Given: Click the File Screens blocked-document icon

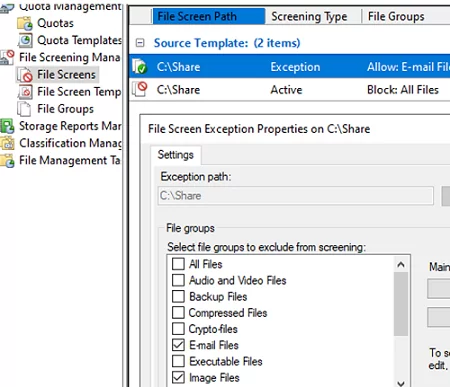Looking at the screenshot, I should coord(25,75).
